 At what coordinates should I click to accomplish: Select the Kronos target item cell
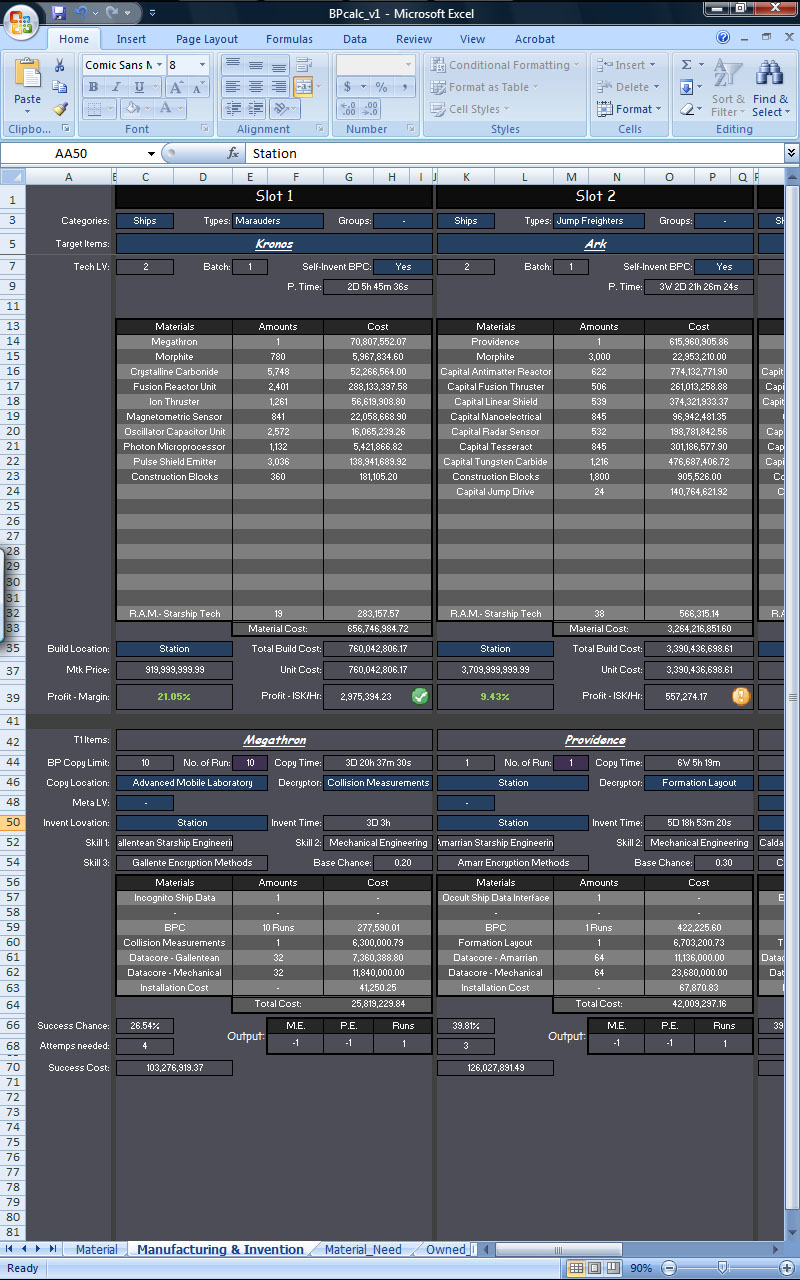point(274,244)
